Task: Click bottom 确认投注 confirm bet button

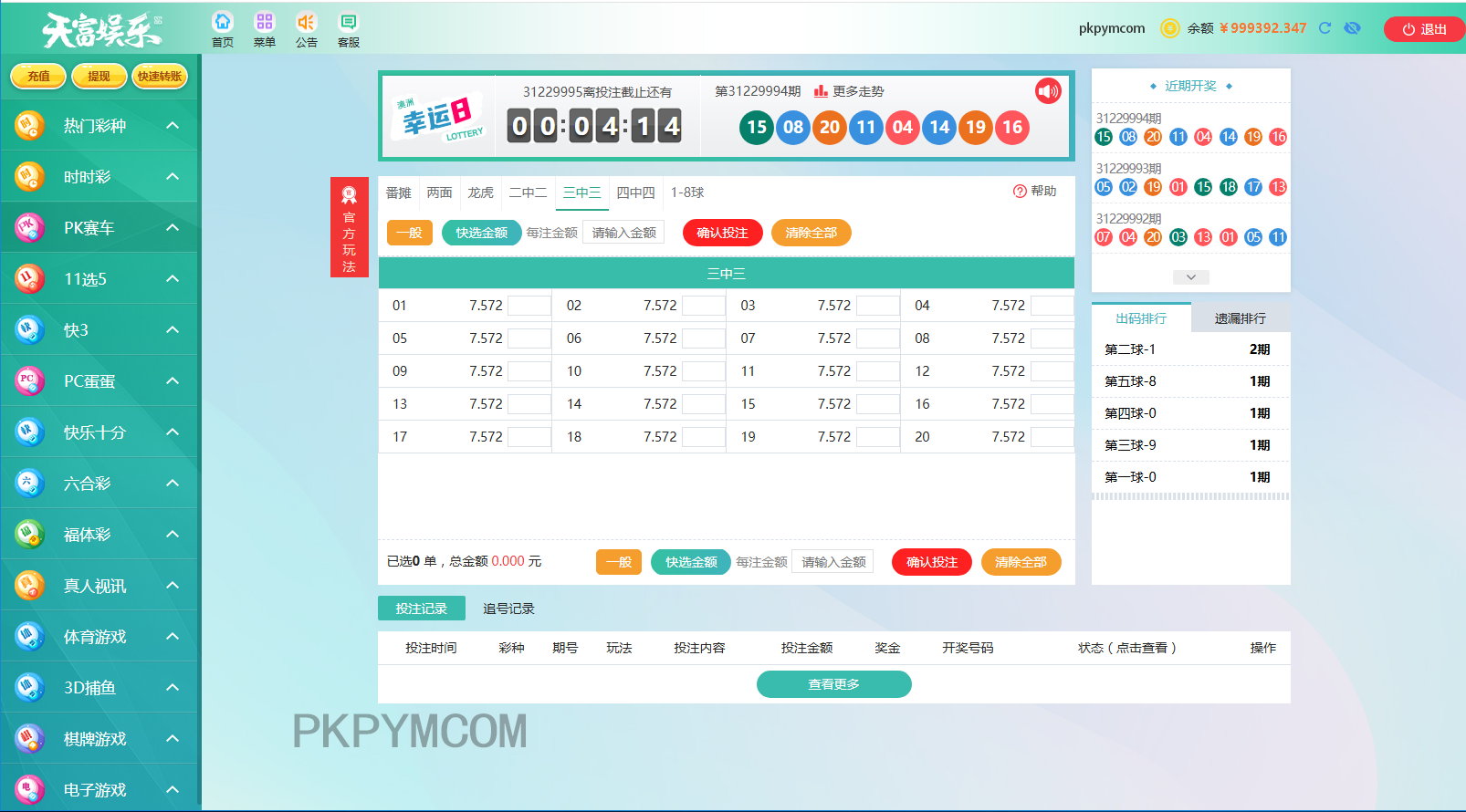Action: click(932, 562)
